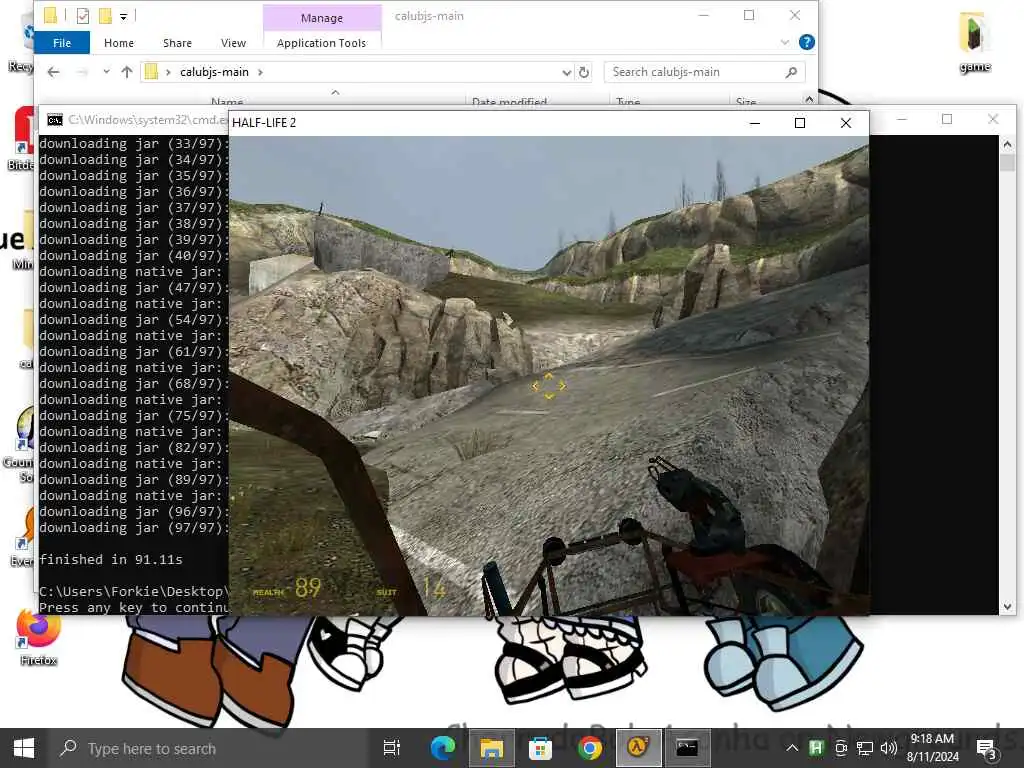Screen dimensions: 1024x768
Task: Select the Application Tools tab
Action: tap(321, 43)
